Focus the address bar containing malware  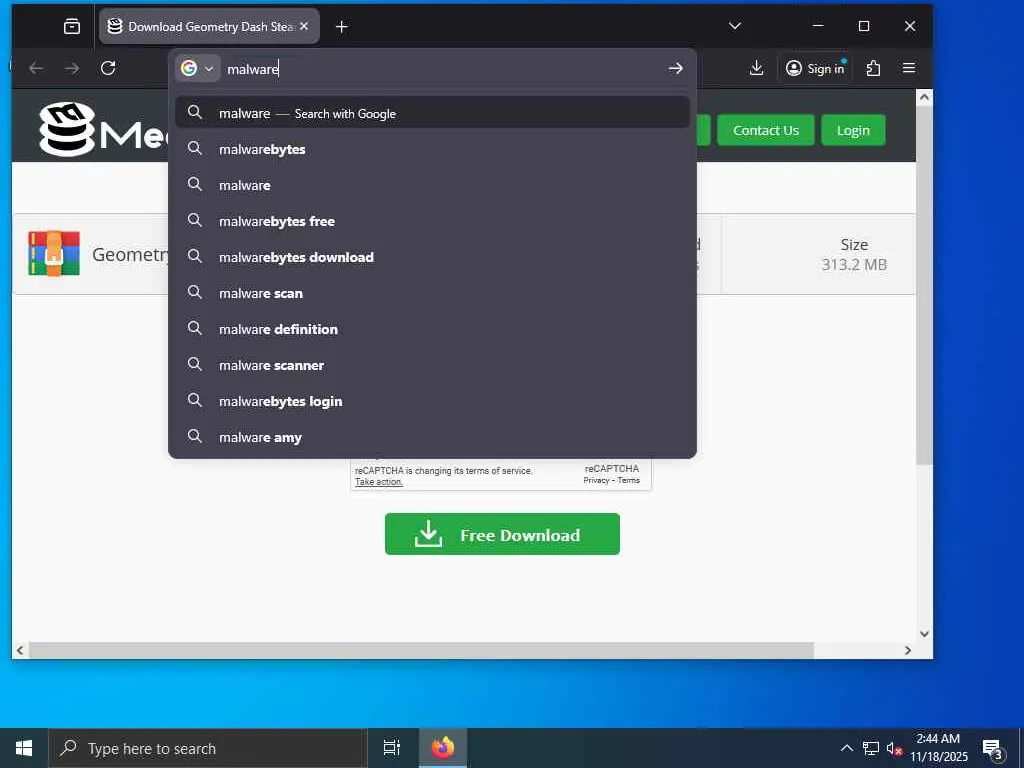coord(442,69)
